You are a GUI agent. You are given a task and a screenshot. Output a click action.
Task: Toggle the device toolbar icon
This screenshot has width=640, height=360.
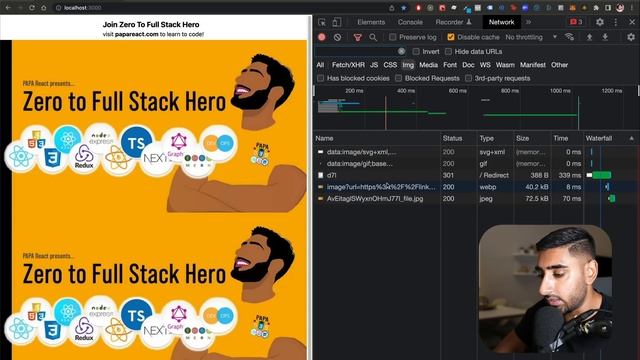[337, 22]
